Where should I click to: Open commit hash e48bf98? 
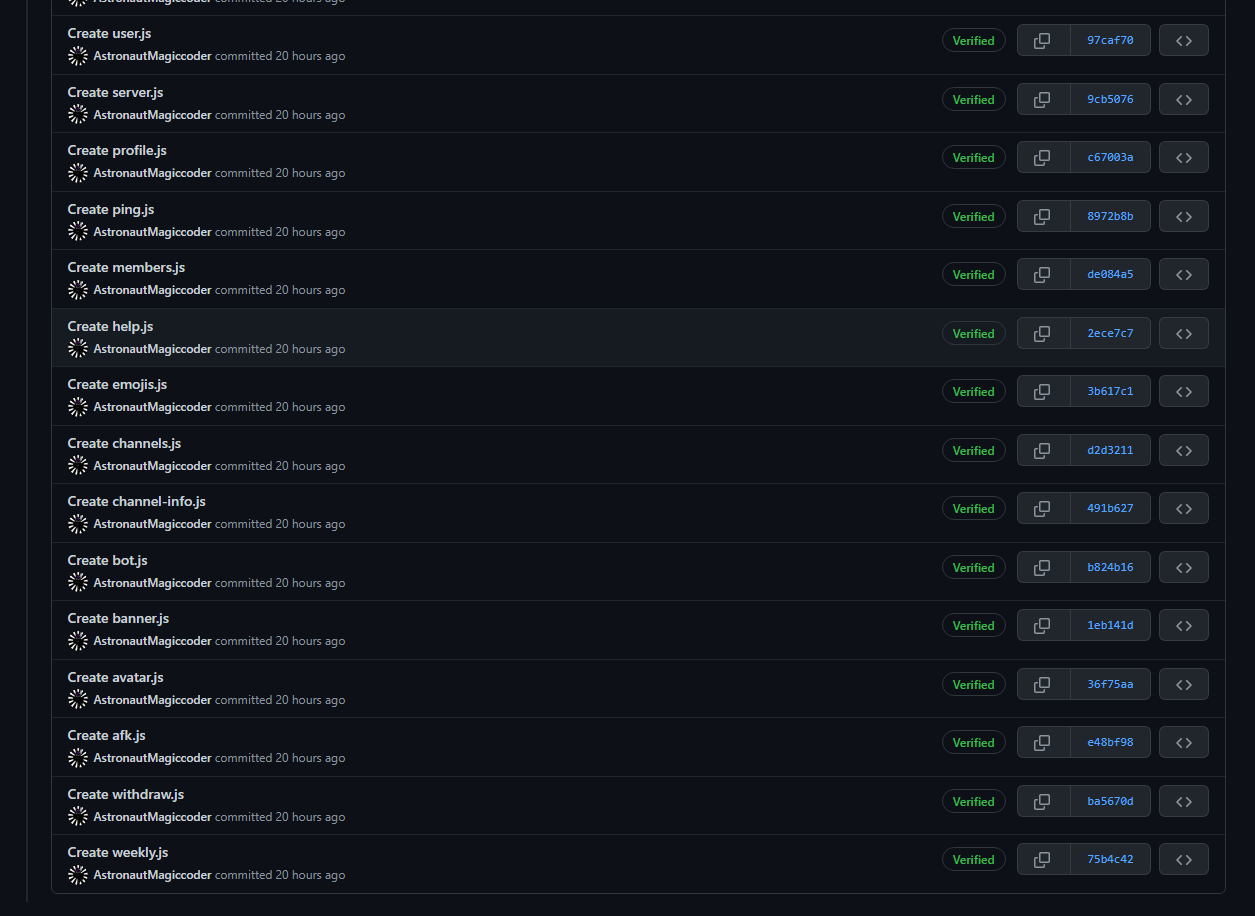click(1110, 742)
